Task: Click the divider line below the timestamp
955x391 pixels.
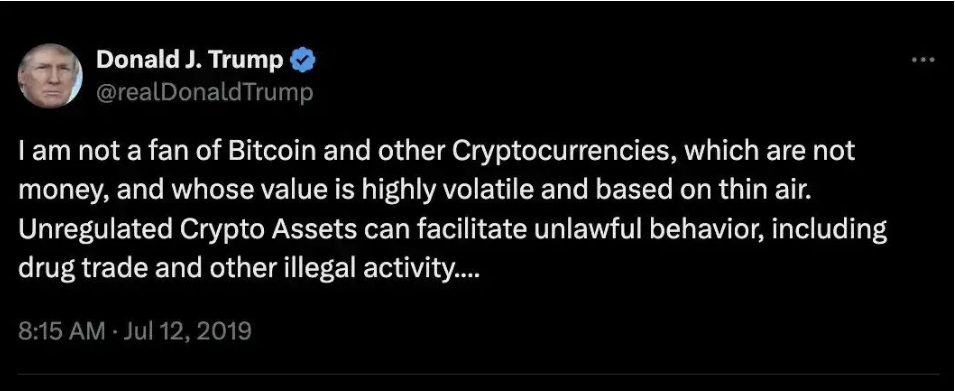Action: coord(478,373)
